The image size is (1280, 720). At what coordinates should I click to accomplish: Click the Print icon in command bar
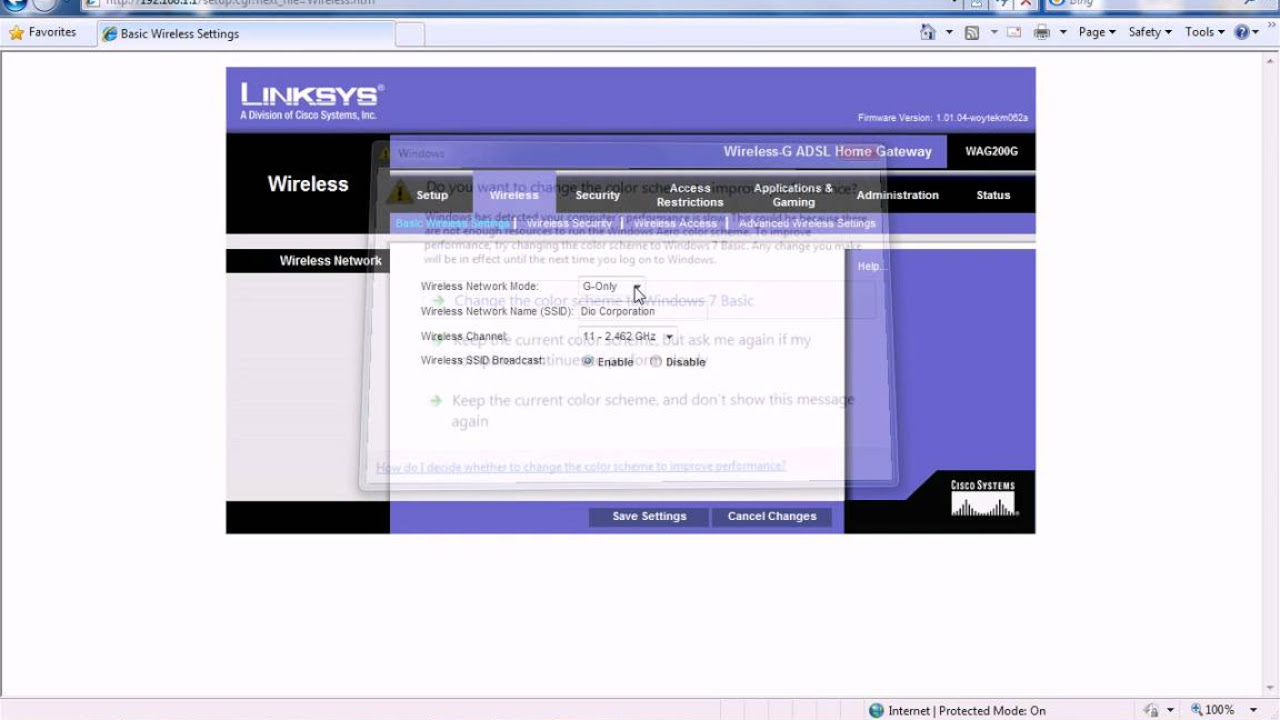(x=1042, y=32)
